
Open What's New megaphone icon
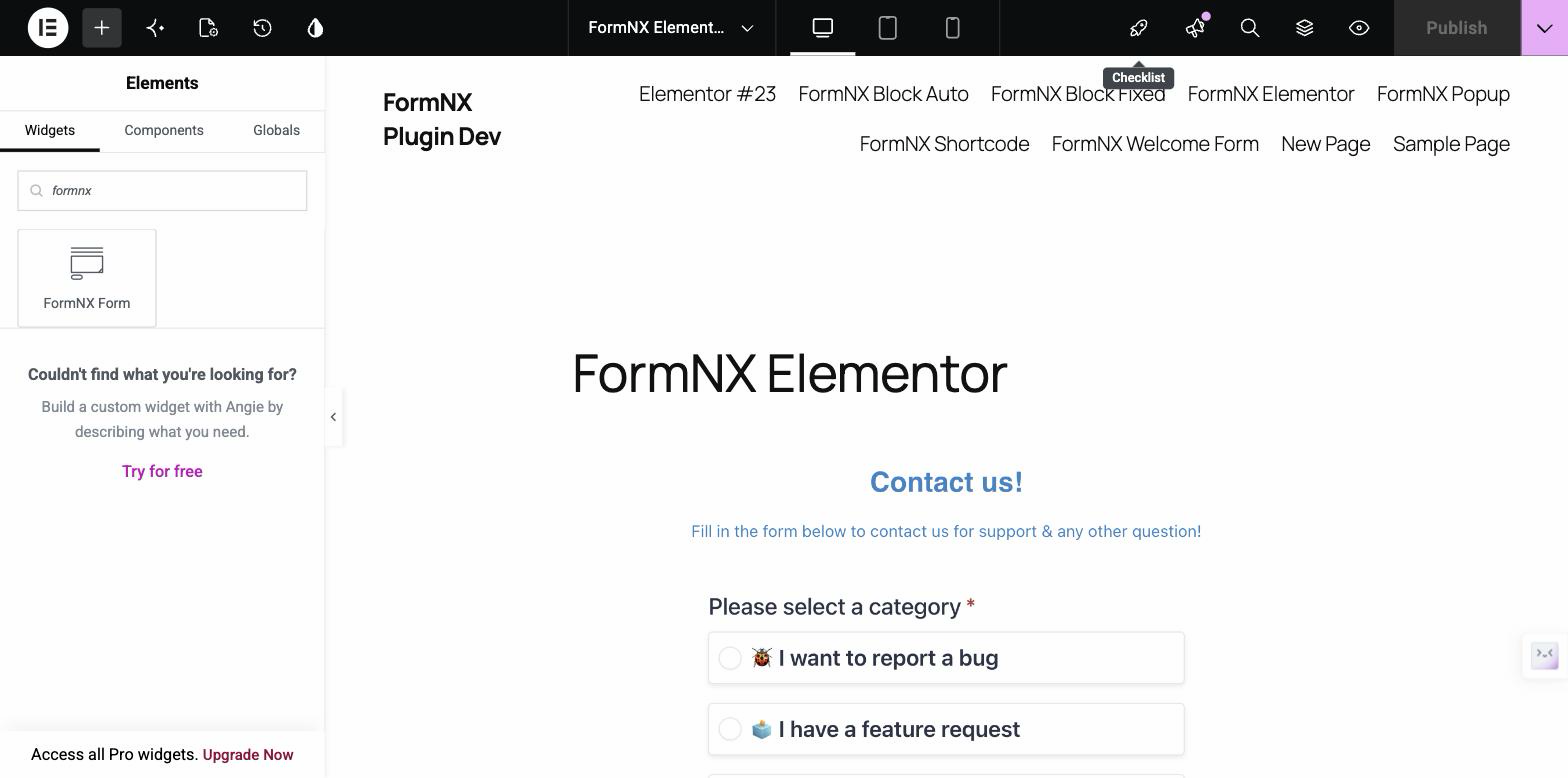(1195, 28)
